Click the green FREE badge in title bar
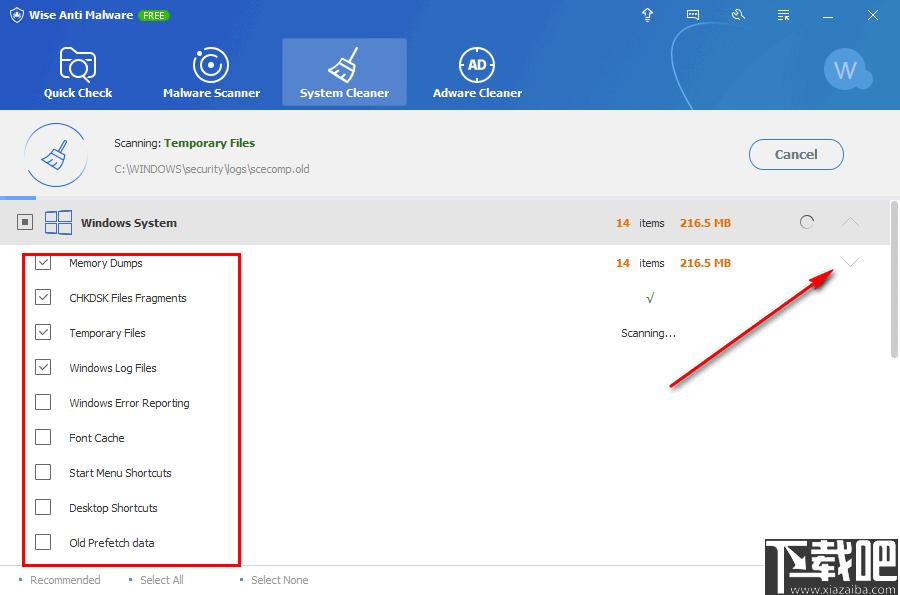The width and height of the screenshot is (900, 595). (x=154, y=15)
